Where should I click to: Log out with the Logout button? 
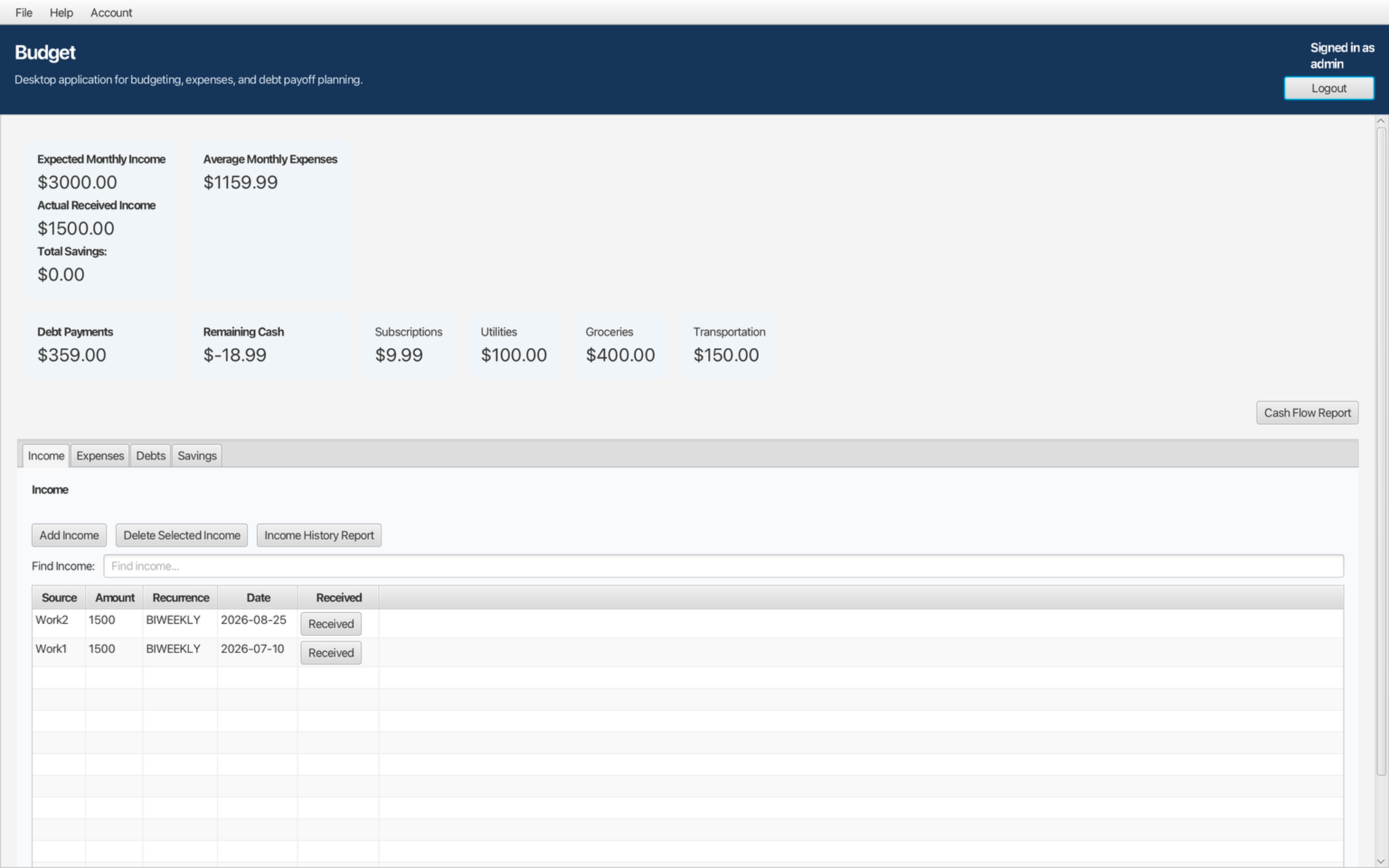(x=1329, y=88)
